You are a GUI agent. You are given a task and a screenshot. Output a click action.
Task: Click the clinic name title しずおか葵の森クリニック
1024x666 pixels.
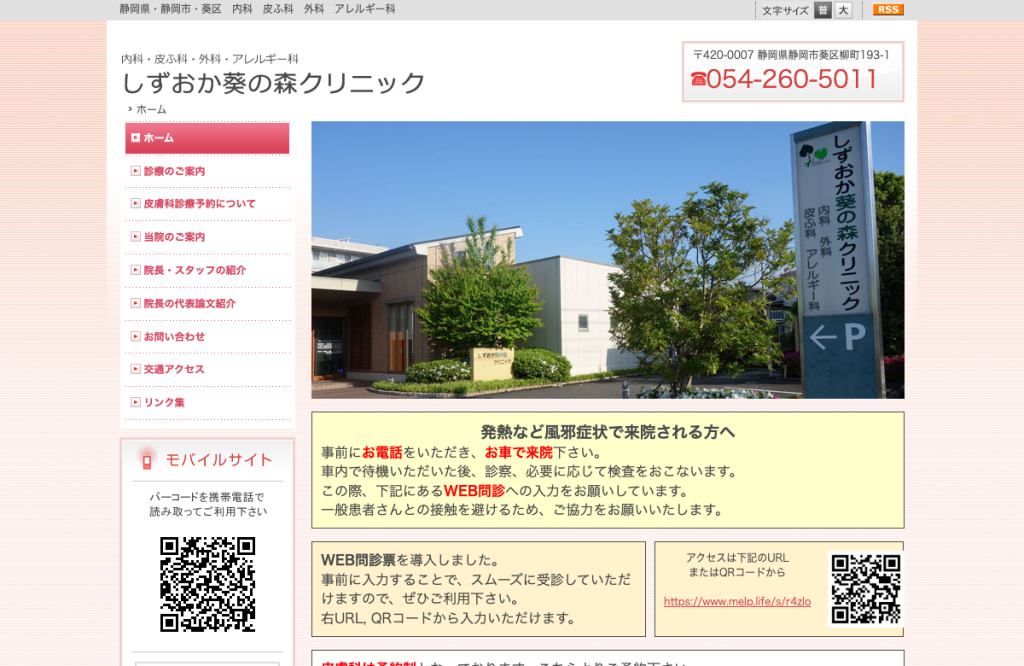(274, 83)
